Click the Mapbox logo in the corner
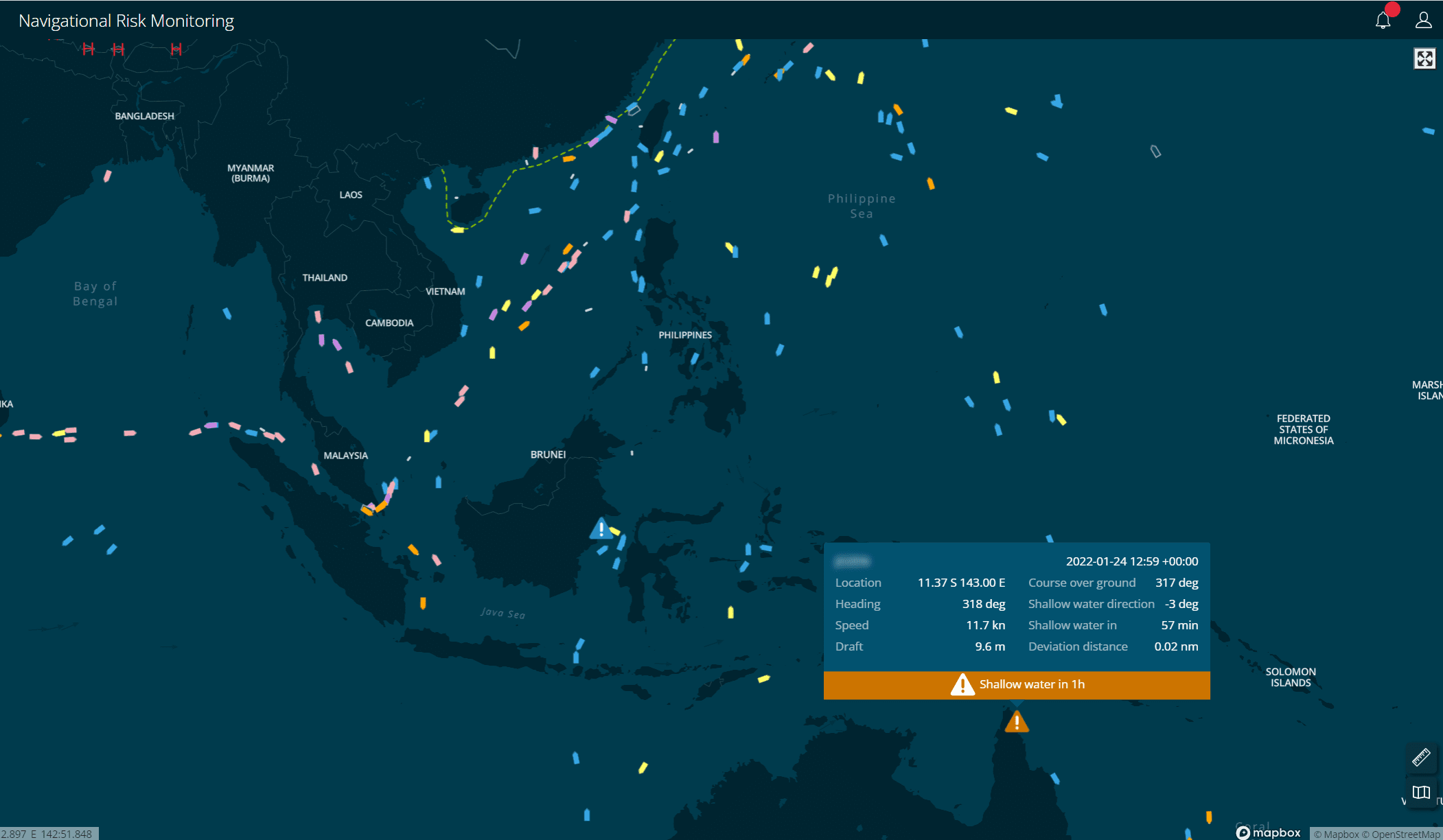The width and height of the screenshot is (1443, 840). click(1269, 832)
